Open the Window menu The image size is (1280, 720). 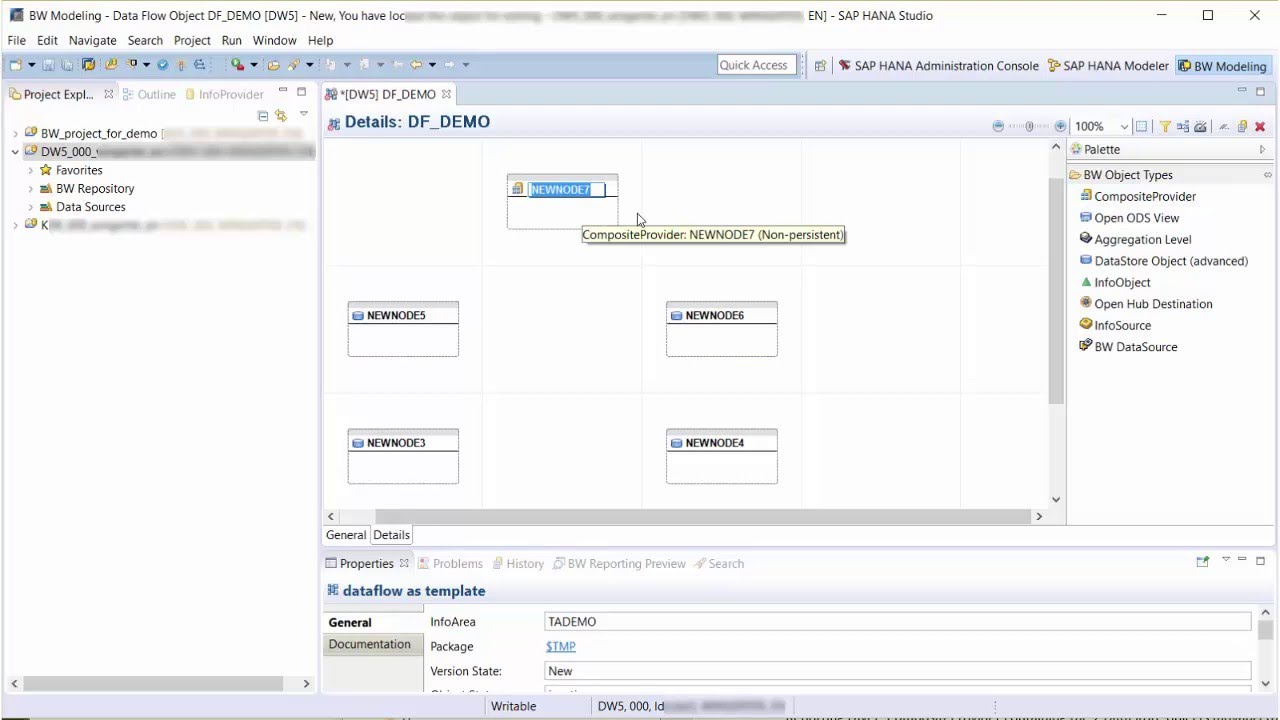point(274,40)
